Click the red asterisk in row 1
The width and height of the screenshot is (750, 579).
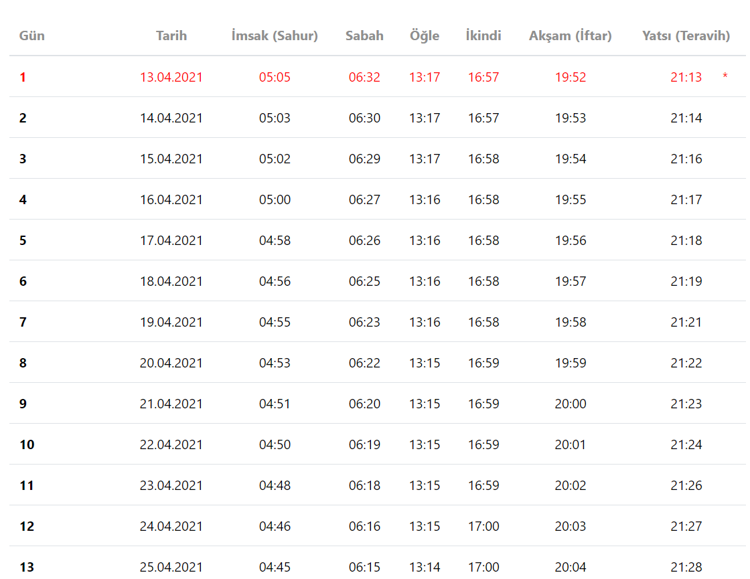click(725, 77)
